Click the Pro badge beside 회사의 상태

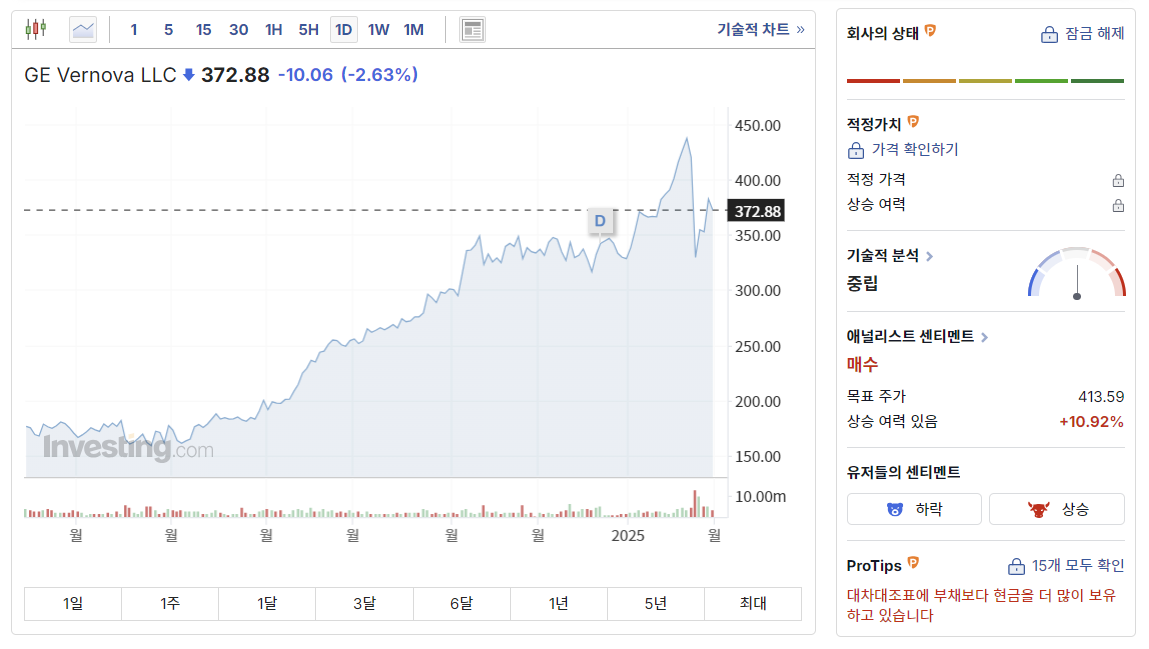[930, 31]
